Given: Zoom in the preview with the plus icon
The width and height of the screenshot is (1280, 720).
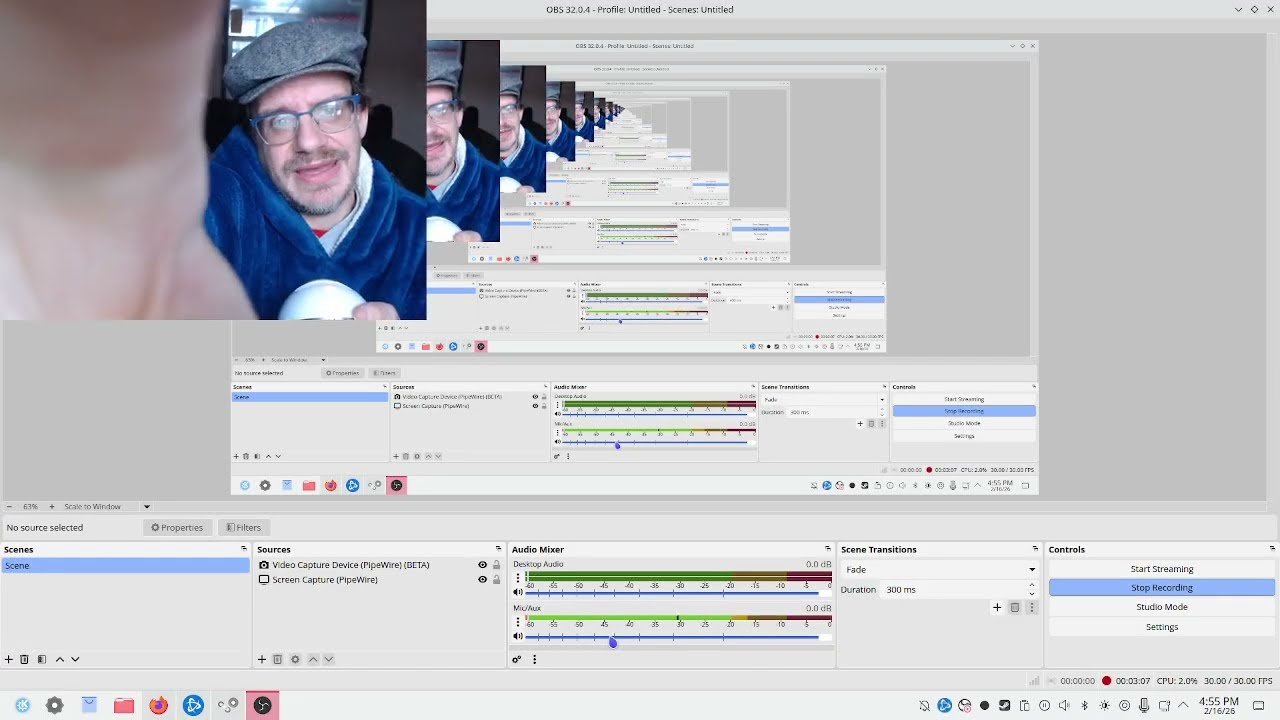Looking at the screenshot, I should click(x=52, y=506).
